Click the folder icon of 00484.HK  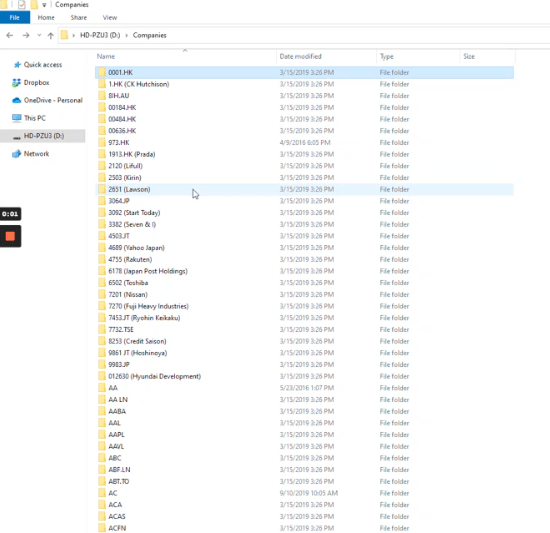102,119
